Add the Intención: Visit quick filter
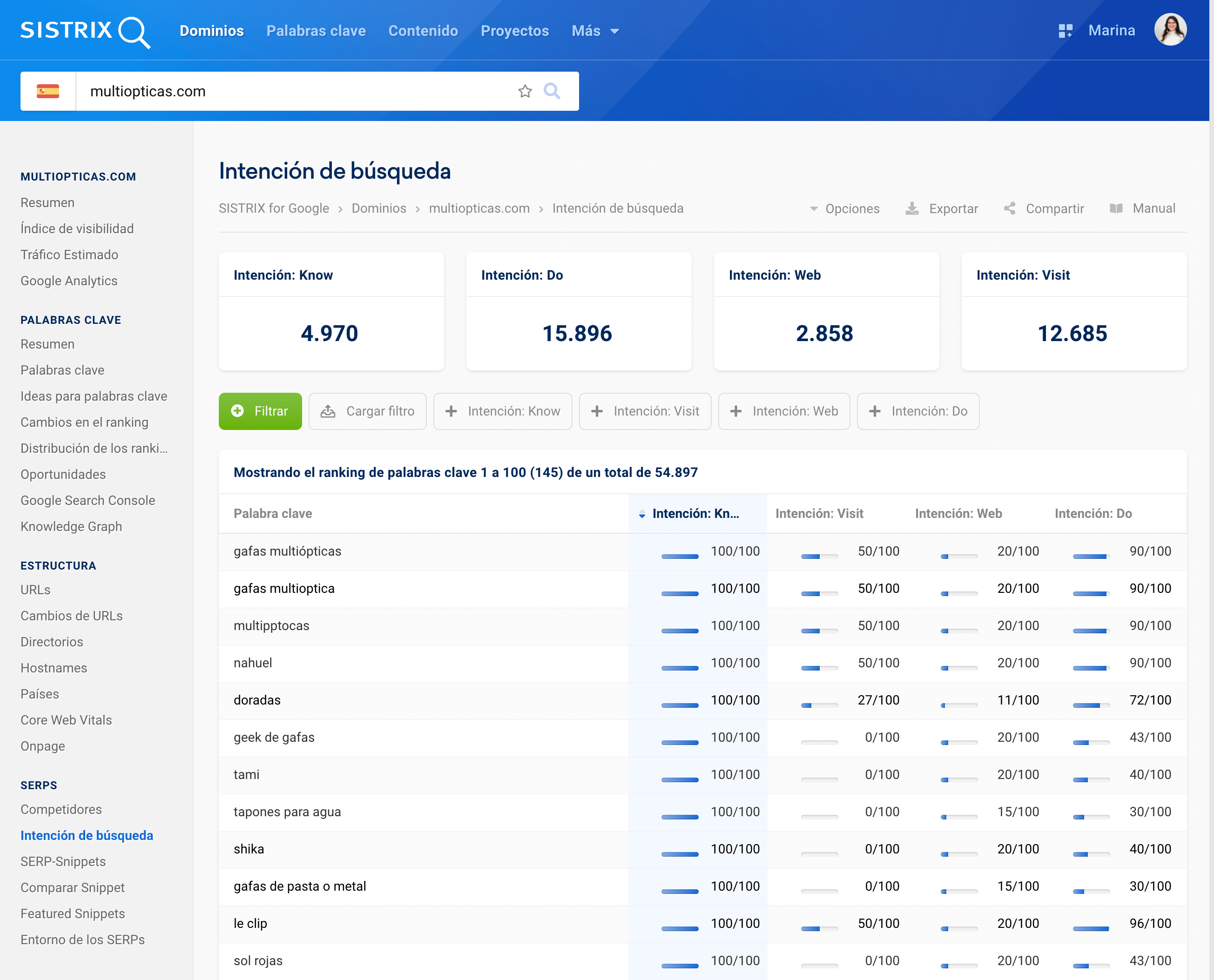 click(x=645, y=411)
